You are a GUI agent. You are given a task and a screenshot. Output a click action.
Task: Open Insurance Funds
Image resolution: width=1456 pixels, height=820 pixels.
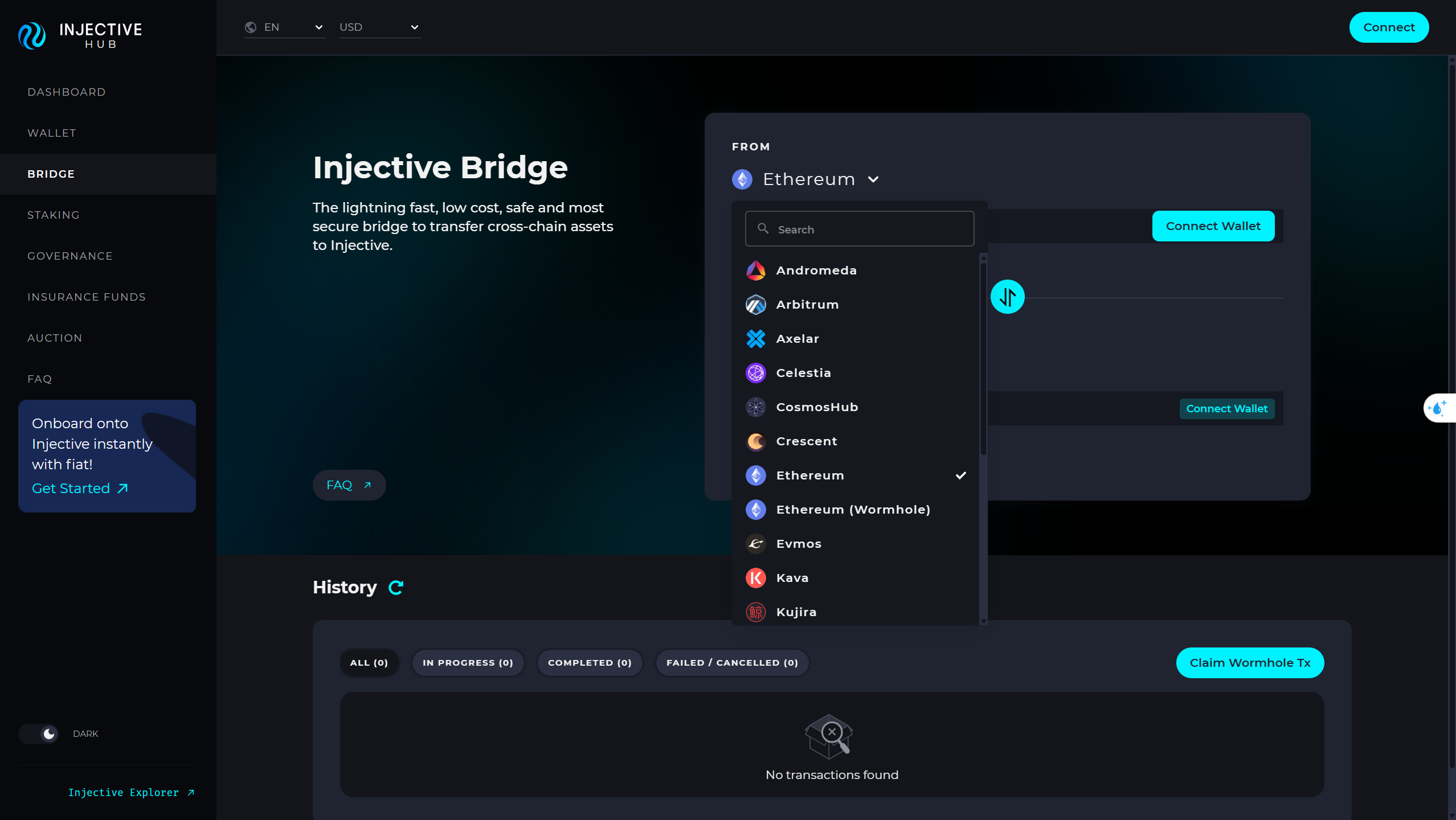[87, 297]
